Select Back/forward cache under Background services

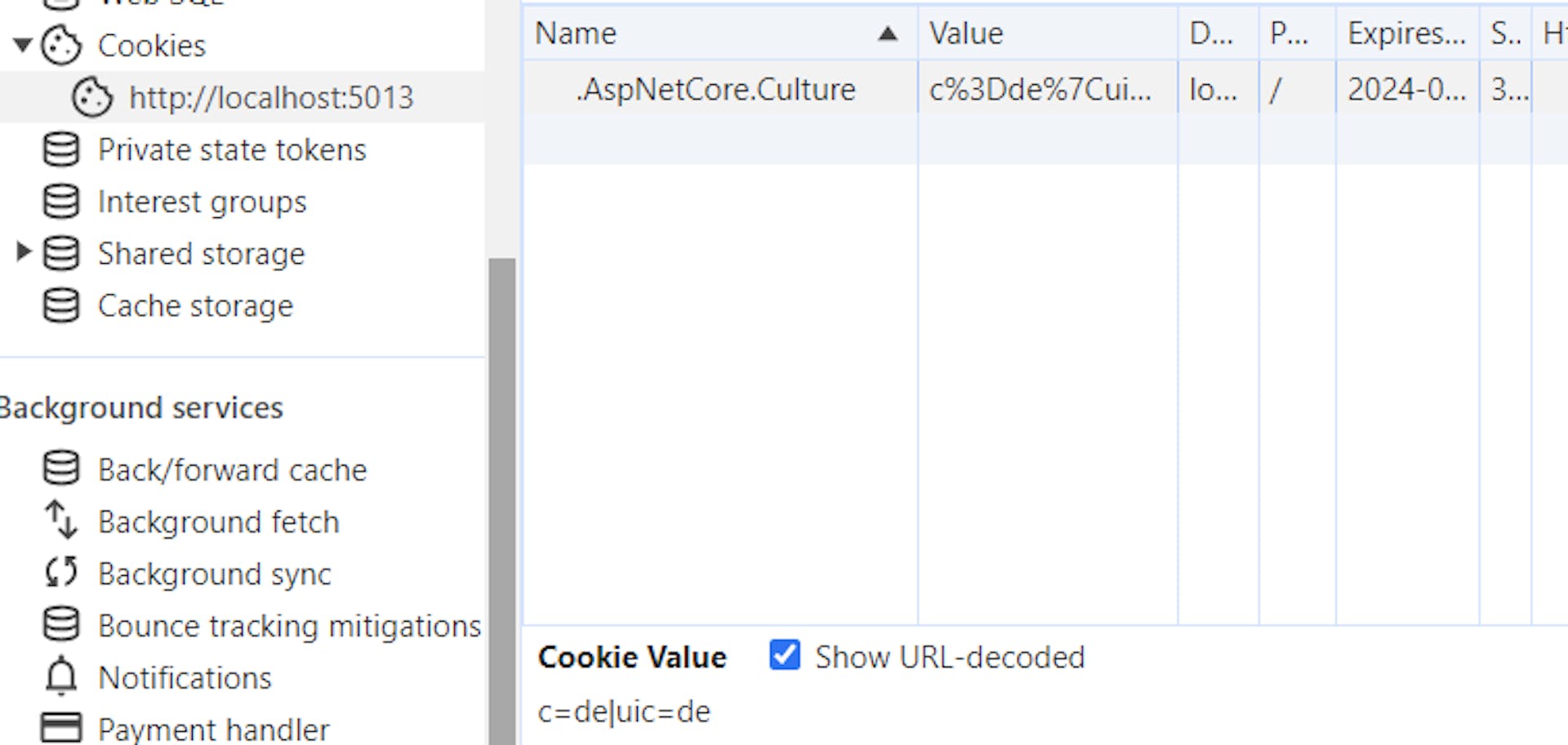[x=232, y=470]
